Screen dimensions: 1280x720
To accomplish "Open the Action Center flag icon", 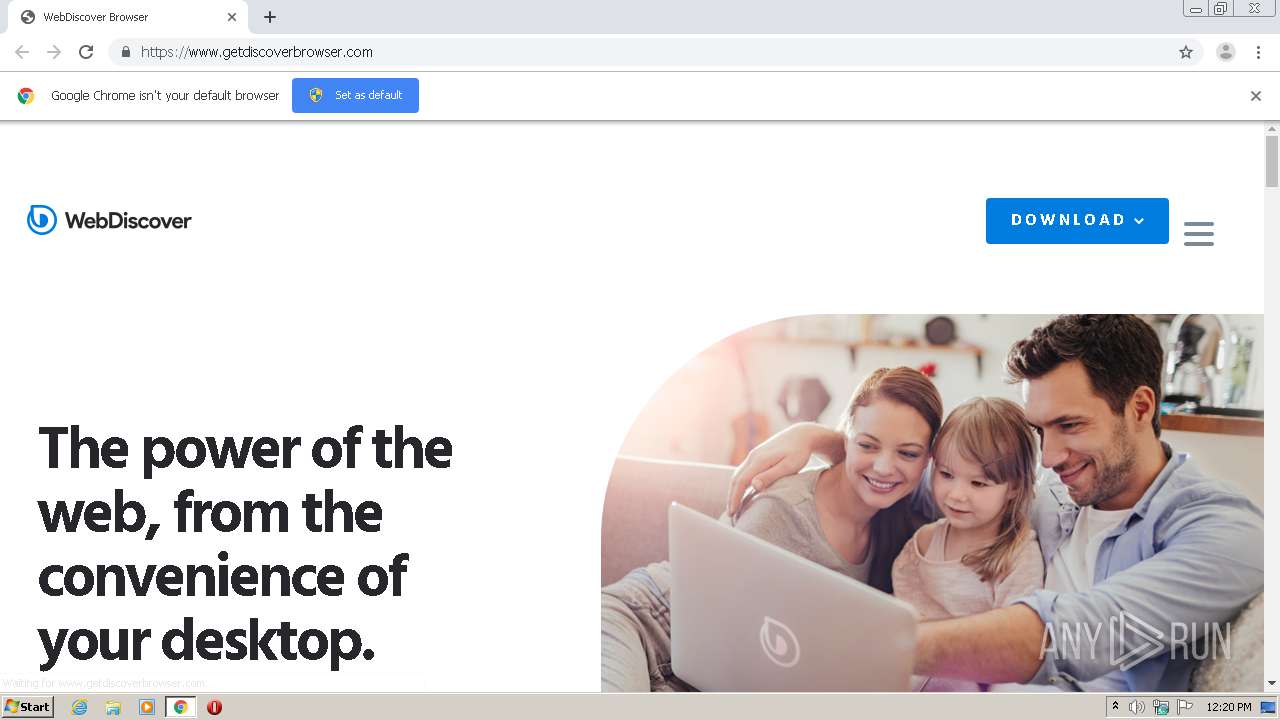I will 1185,707.
